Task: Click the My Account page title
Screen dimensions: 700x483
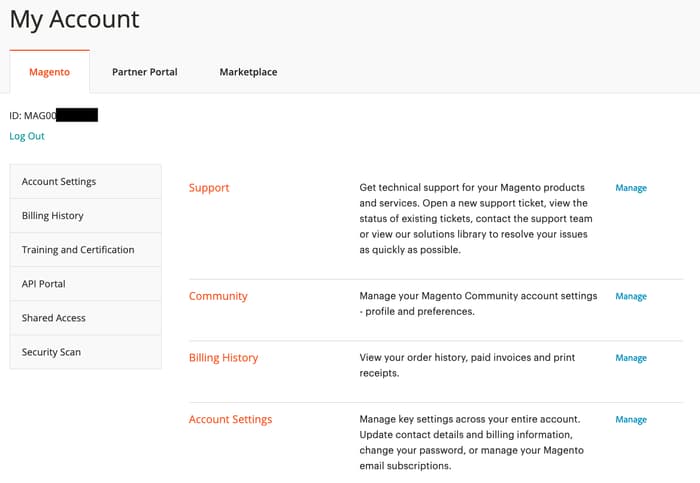Action: 75,19
